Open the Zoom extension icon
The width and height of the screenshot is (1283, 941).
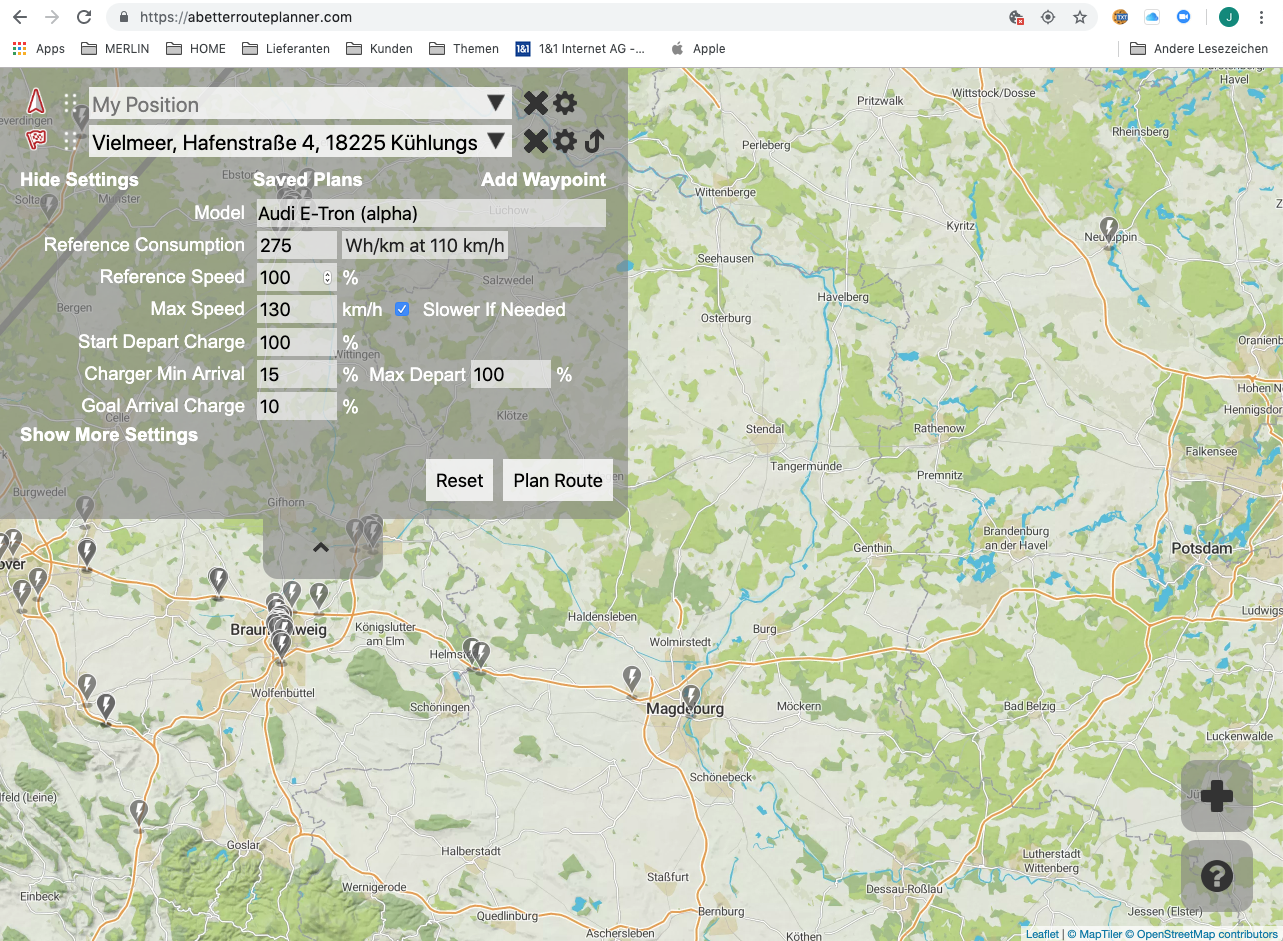point(1183,17)
